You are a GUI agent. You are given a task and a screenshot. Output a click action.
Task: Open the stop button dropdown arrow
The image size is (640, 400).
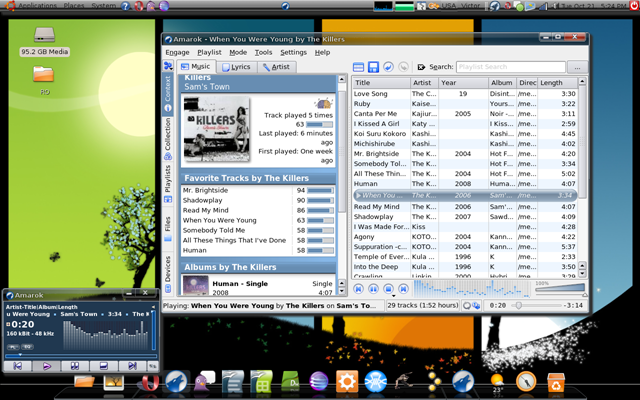[393, 295]
